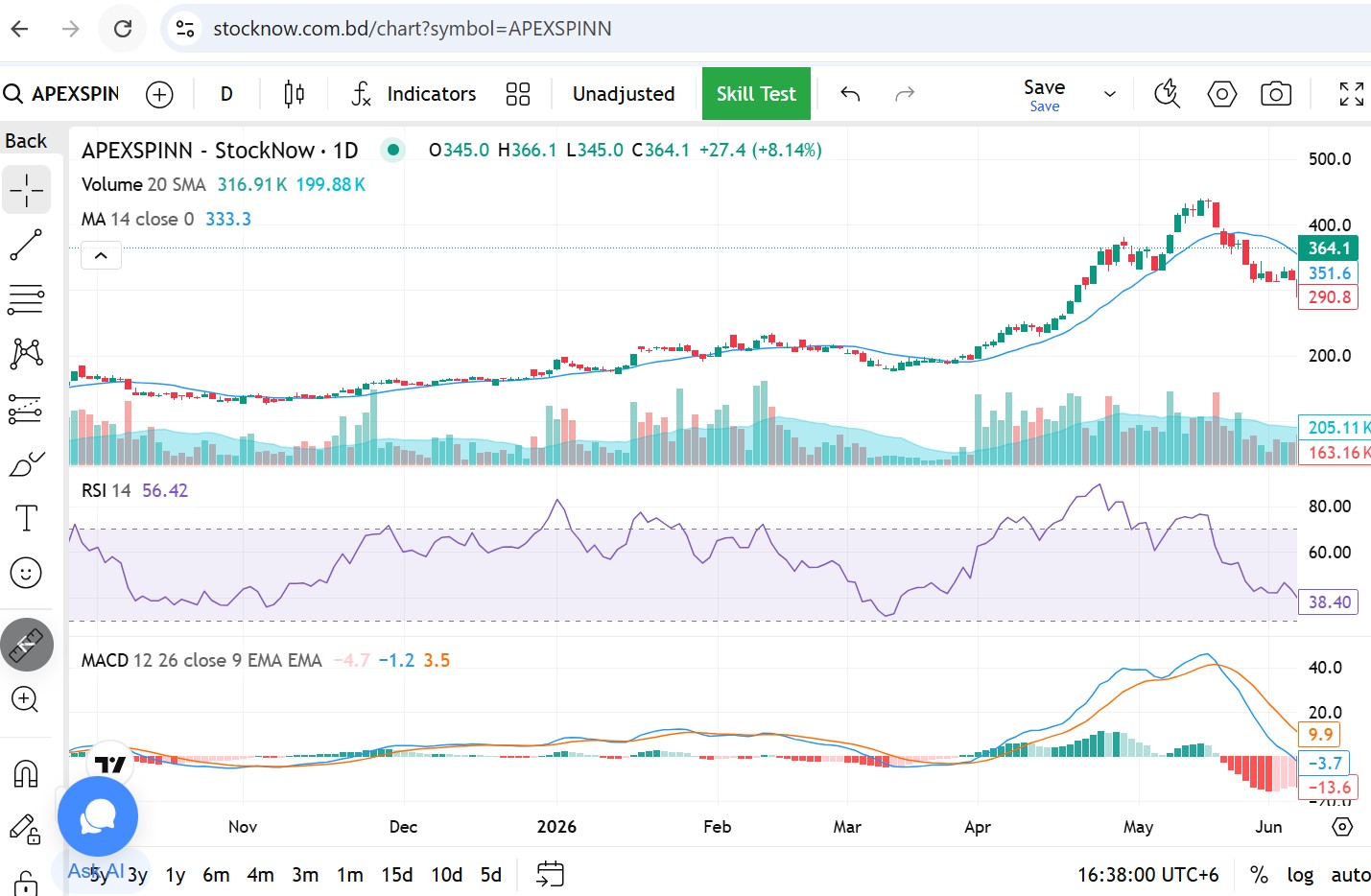
Task: Click the APEXSPINN StockNow 1D title
Action: coord(220,151)
